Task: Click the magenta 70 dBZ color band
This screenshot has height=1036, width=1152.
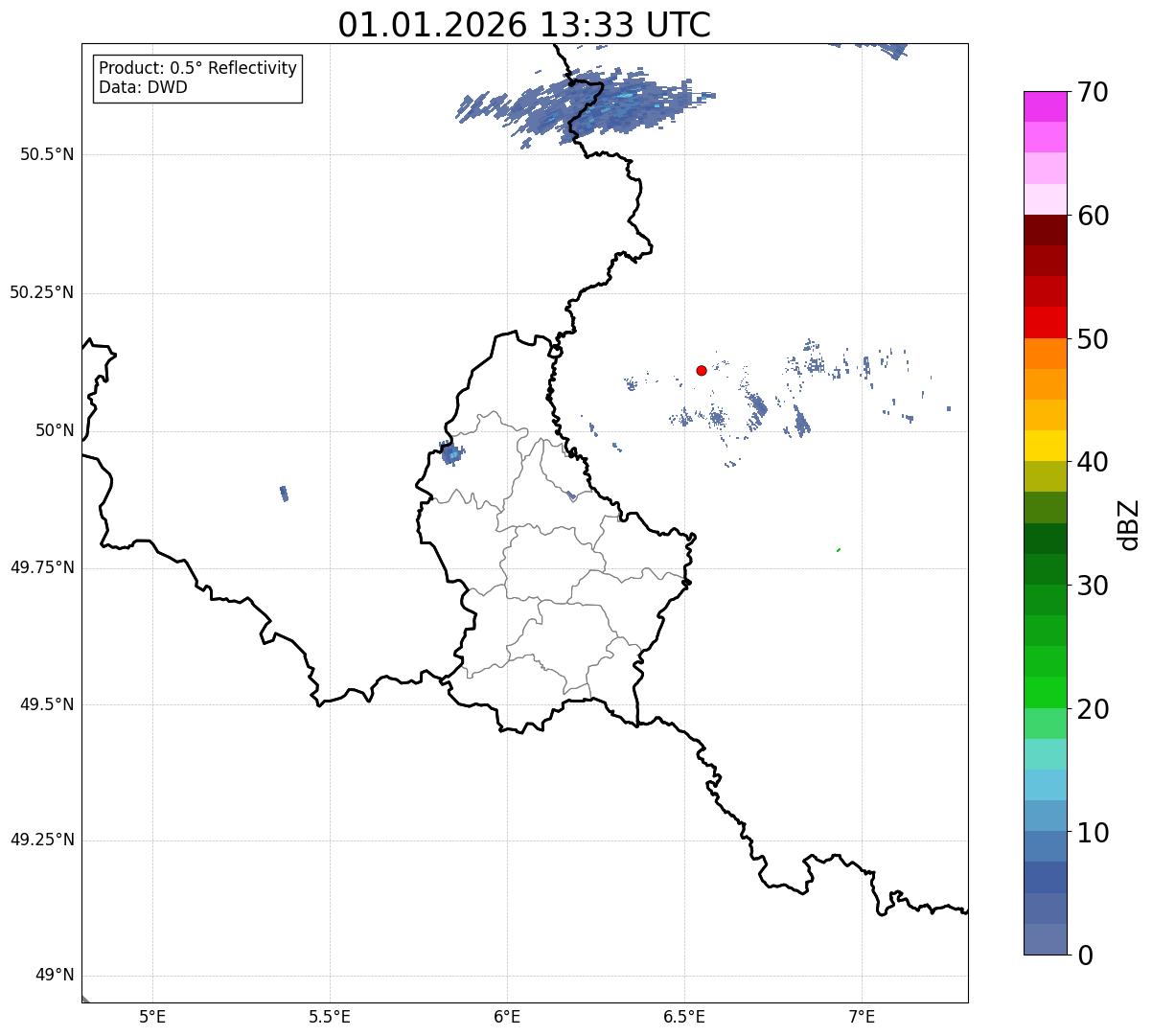Action: coord(1045,106)
